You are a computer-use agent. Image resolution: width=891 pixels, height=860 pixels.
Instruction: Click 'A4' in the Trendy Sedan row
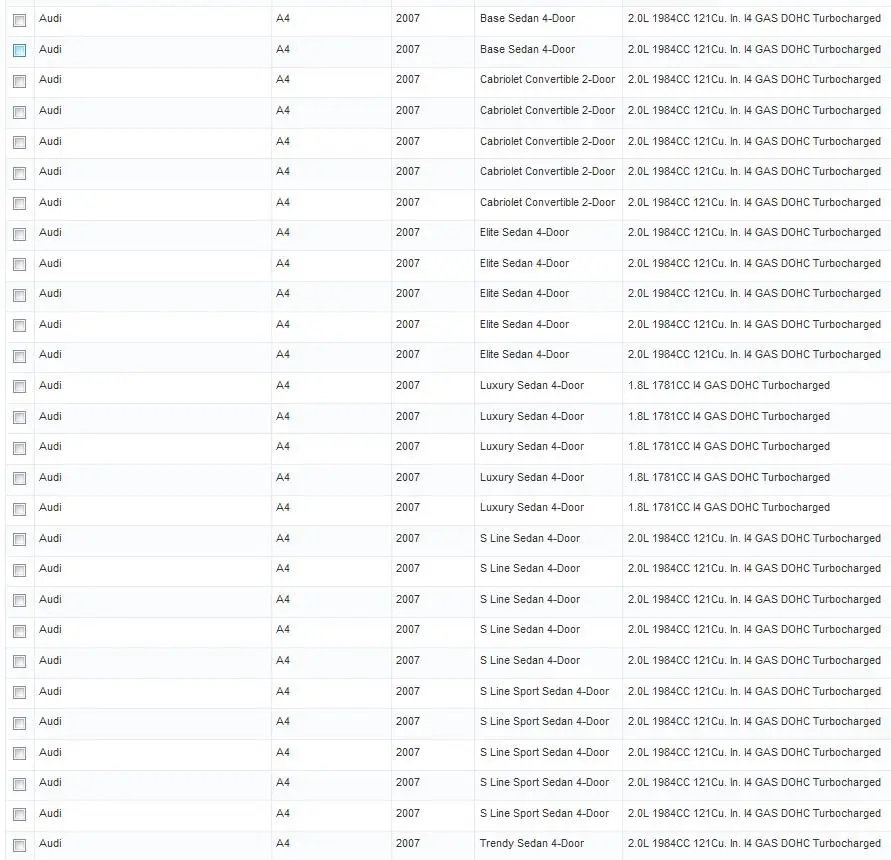283,844
